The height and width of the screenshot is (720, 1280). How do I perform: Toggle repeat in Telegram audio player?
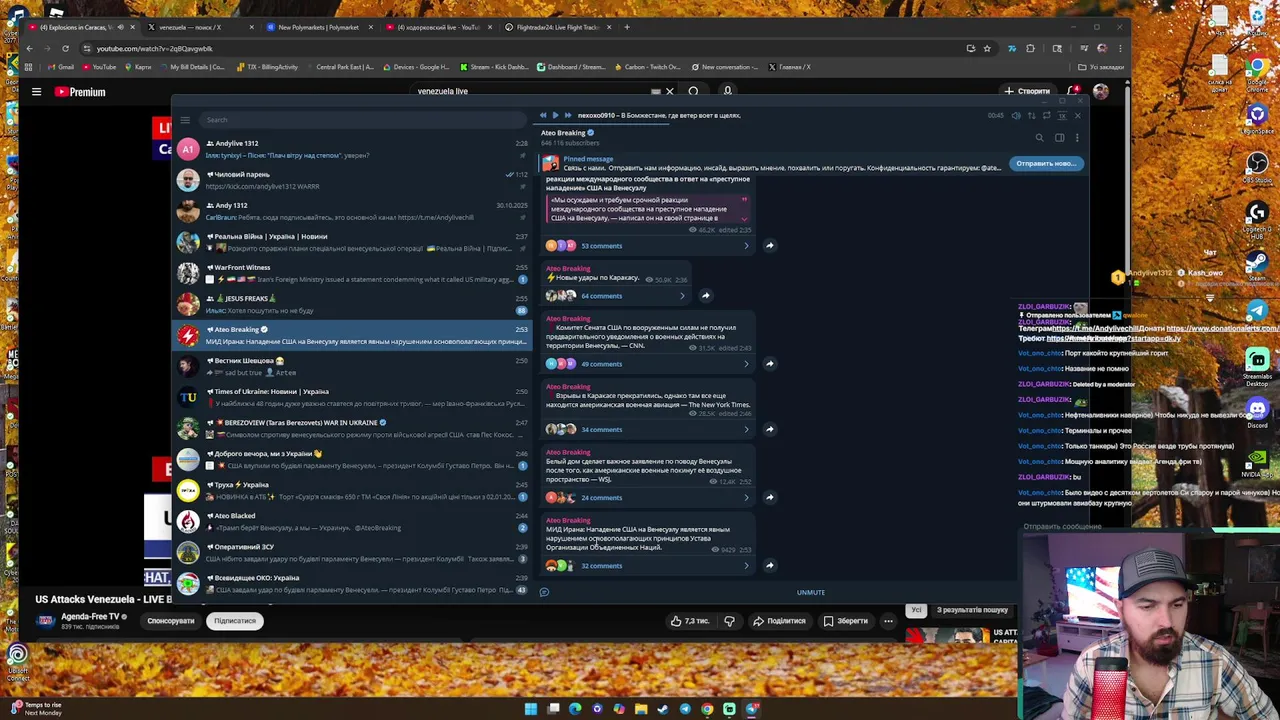point(1046,115)
